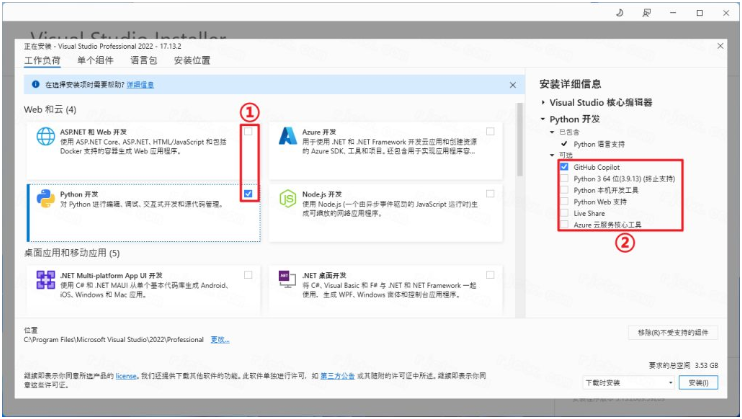Image resolution: width=742 pixels, height=419 pixels.
Task: Switch to the 语言包 tab
Action: 143,60
